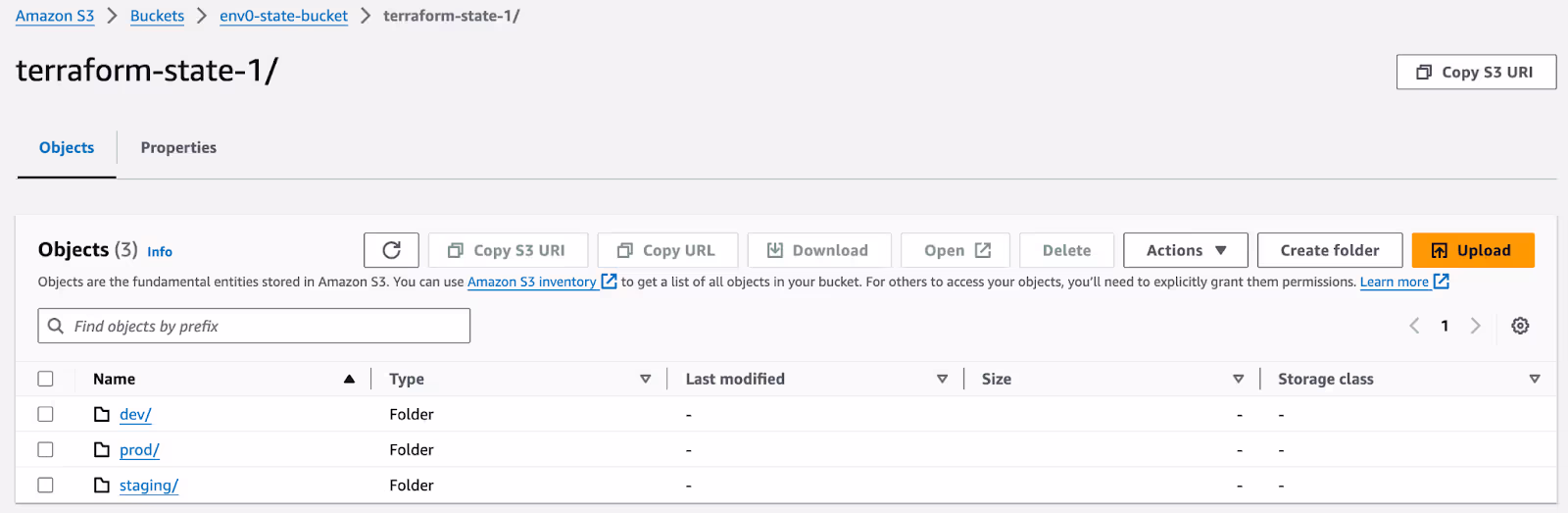
Task: Check the prod/ folder checkbox
Action: [x=45, y=449]
